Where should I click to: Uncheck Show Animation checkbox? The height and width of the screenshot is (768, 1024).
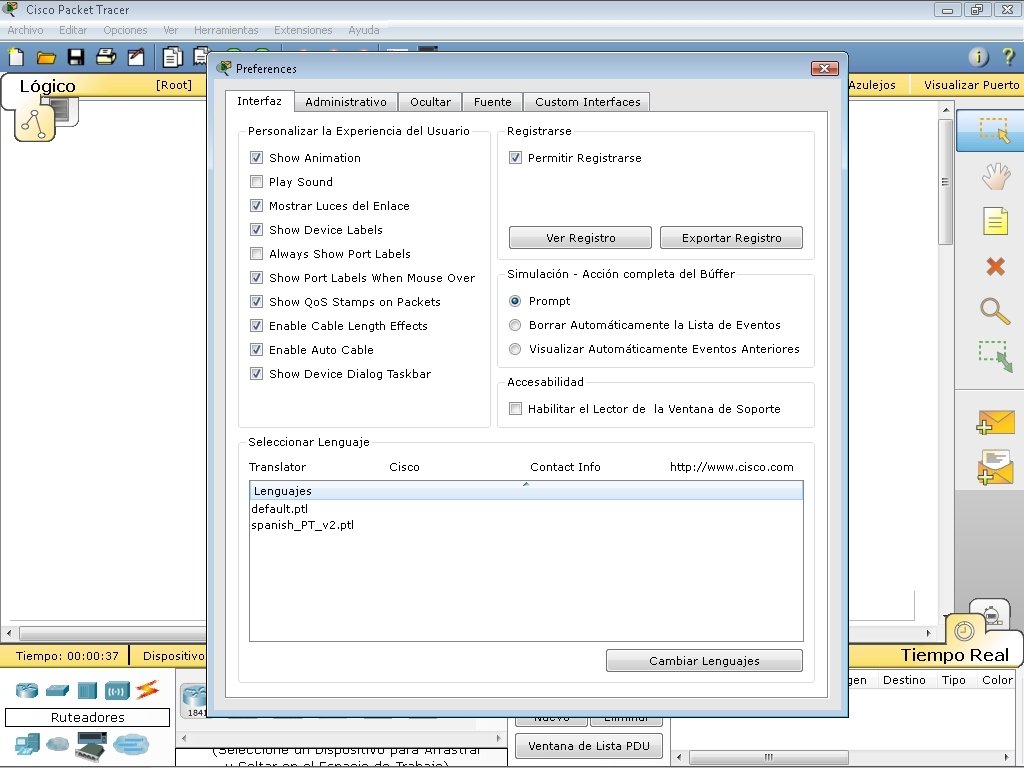point(257,157)
